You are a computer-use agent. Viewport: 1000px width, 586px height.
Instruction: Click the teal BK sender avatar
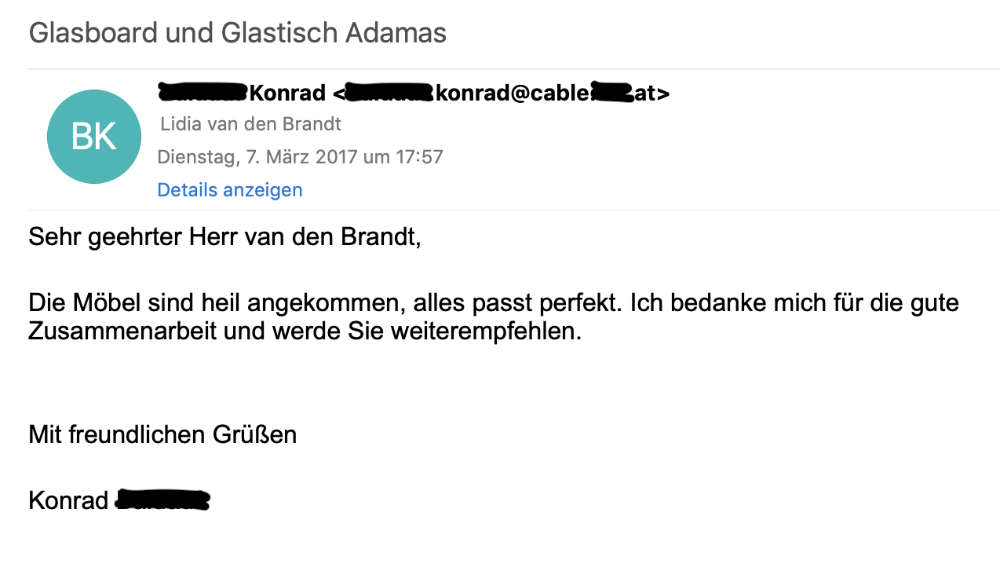(x=94, y=136)
